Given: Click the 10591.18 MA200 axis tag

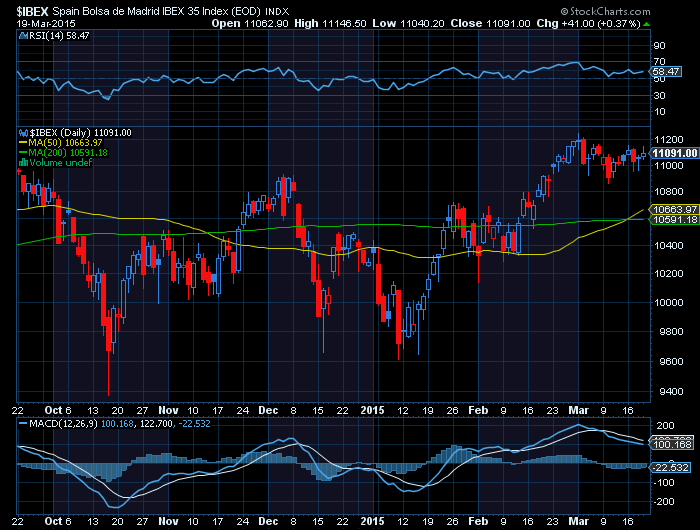Looking at the screenshot, I should point(674,219).
